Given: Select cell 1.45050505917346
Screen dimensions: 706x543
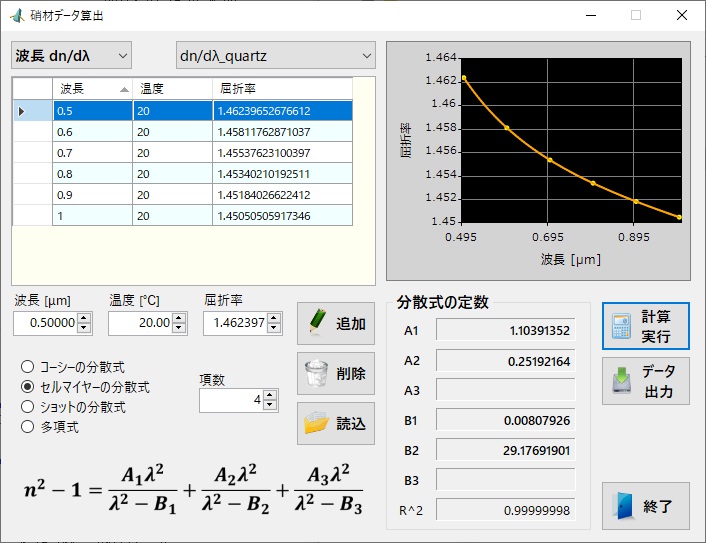Looking at the screenshot, I should point(282,216).
